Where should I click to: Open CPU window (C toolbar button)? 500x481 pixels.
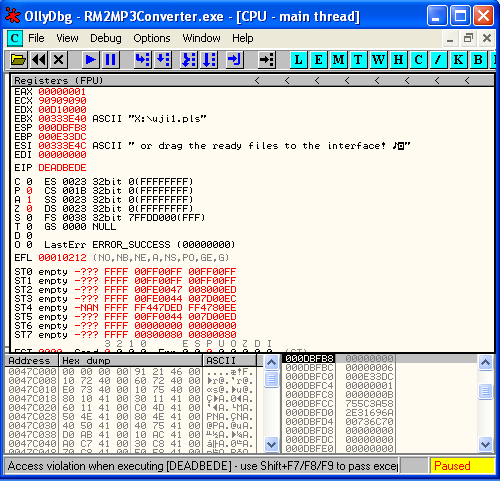pos(419,60)
